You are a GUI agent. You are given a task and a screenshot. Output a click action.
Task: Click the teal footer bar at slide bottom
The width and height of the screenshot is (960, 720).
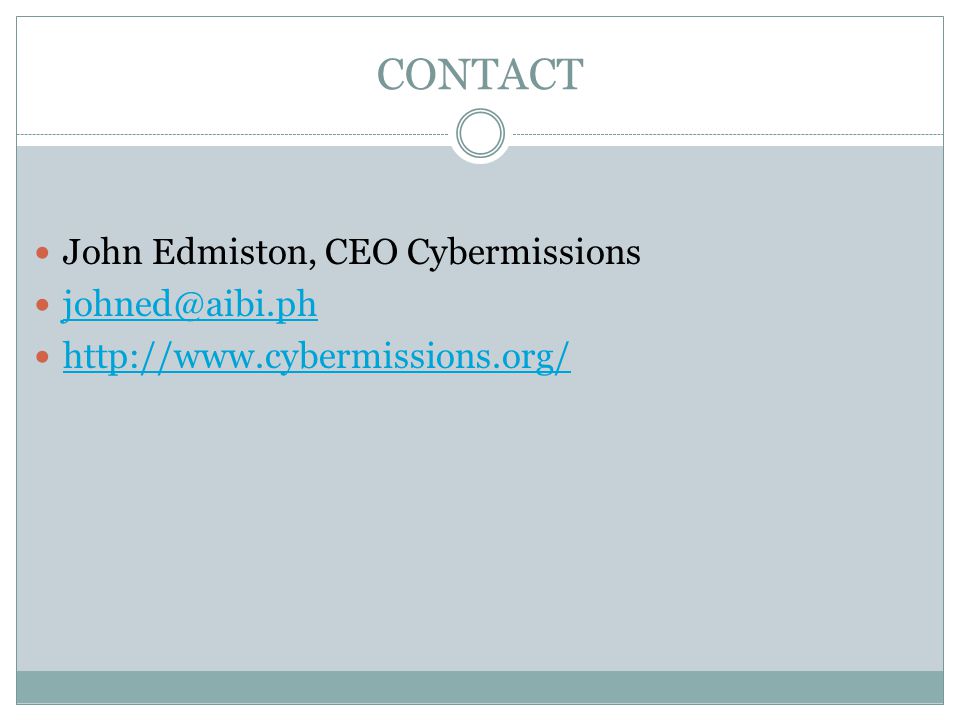click(480, 687)
